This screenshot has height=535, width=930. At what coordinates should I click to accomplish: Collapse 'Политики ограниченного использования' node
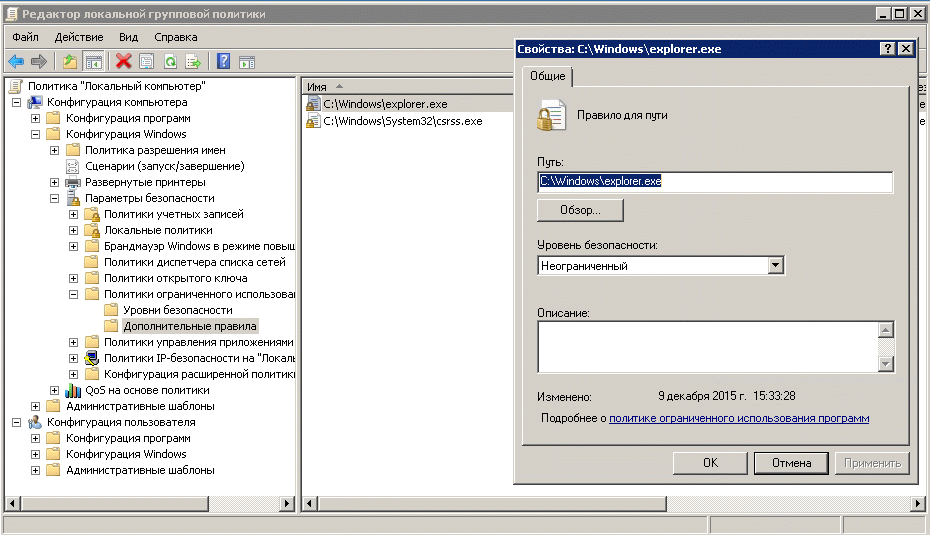(x=74, y=294)
